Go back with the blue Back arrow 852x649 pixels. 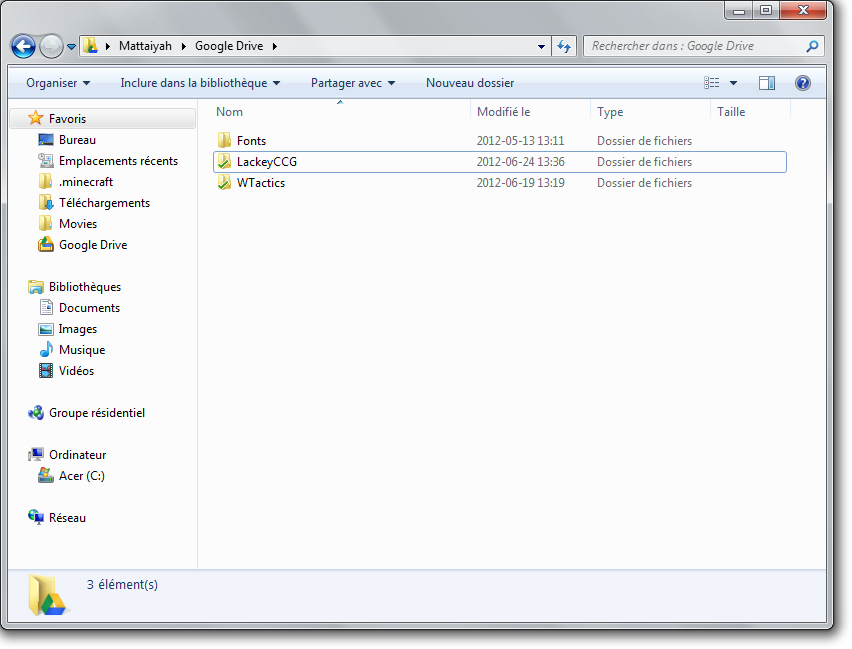(23, 46)
